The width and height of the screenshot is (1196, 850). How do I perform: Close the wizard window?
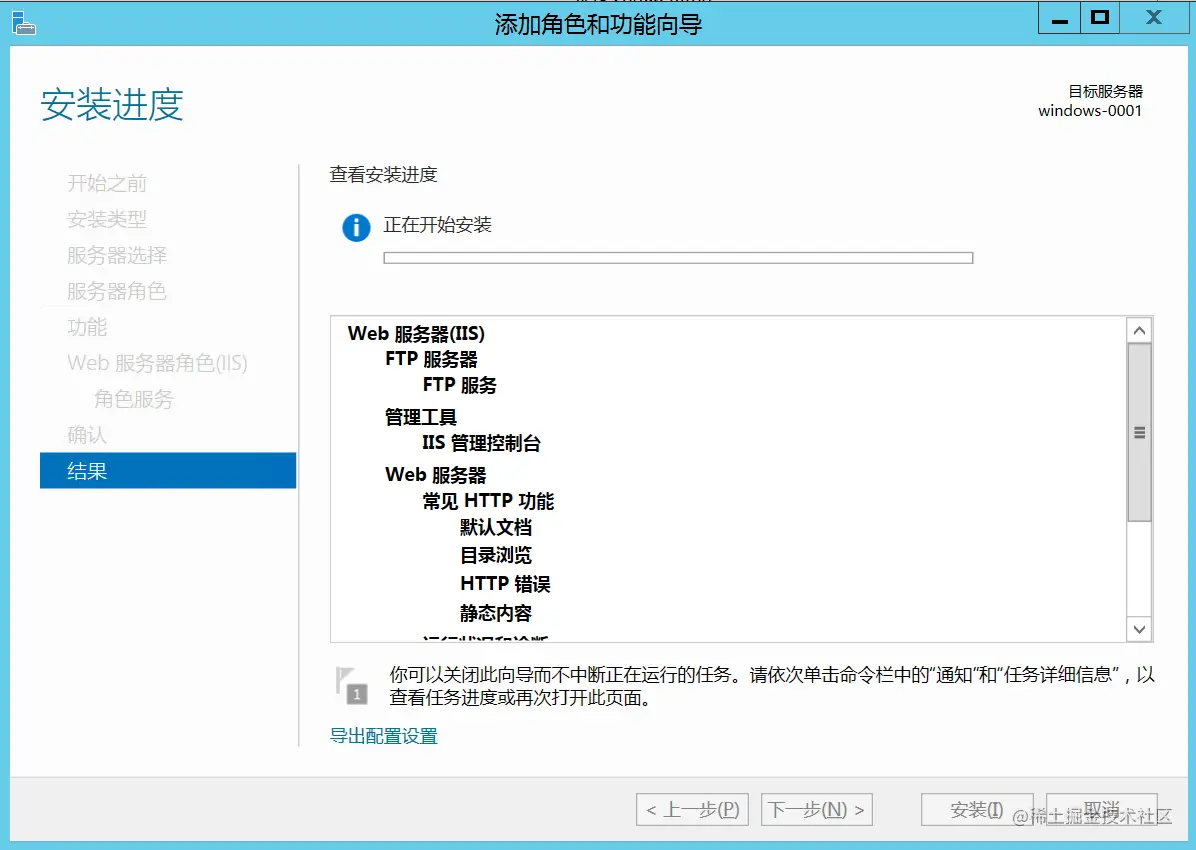coord(1154,18)
